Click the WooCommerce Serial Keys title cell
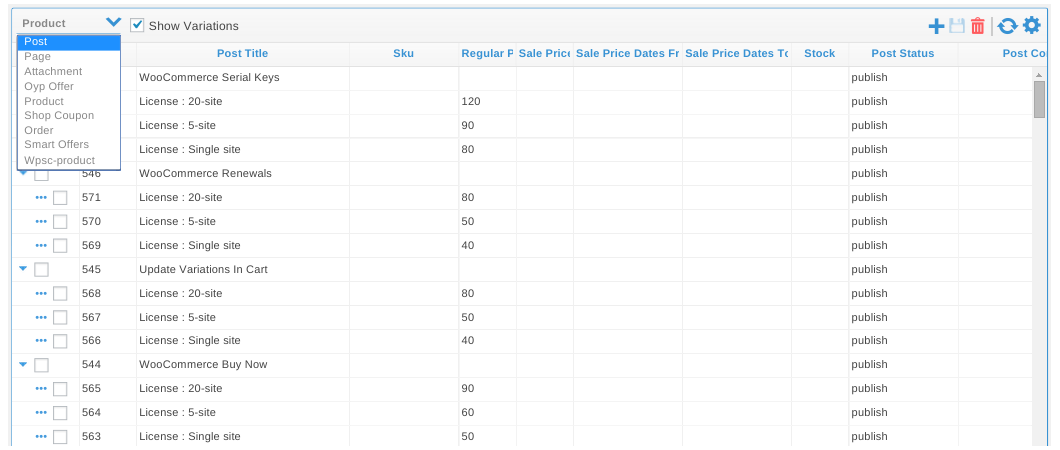This screenshot has height=450, width=1060. [243, 78]
